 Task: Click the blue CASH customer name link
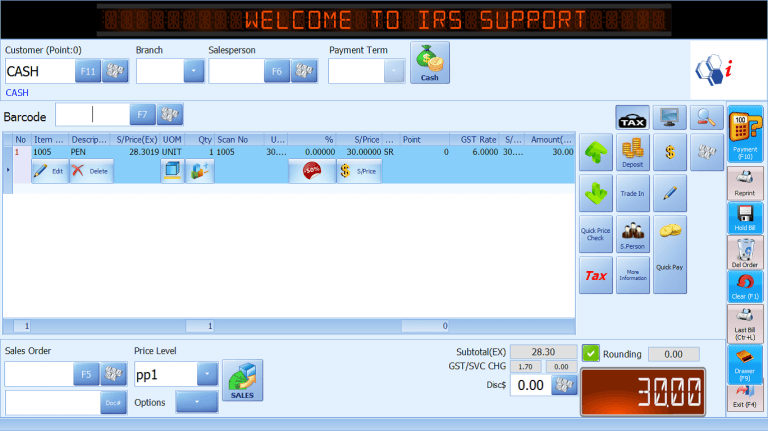click(17, 93)
